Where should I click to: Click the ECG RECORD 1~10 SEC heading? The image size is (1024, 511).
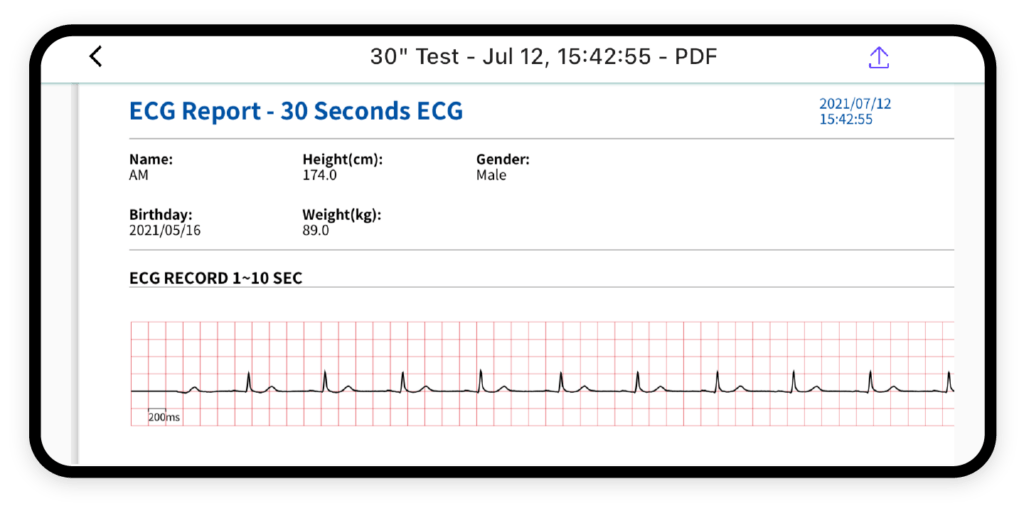point(216,278)
